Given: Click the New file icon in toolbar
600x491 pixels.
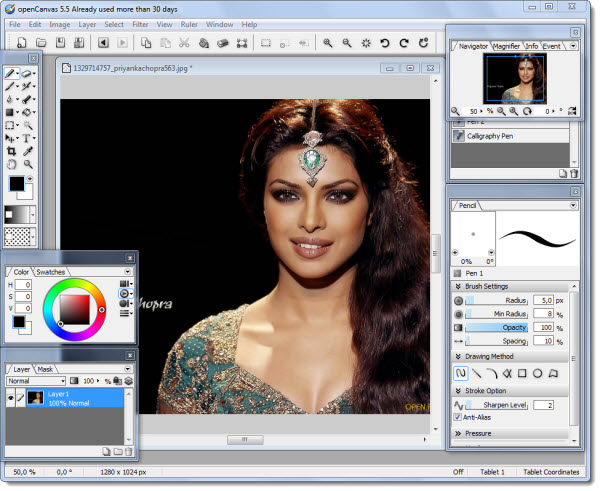Looking at the screenshot, I should coord(22,42).
